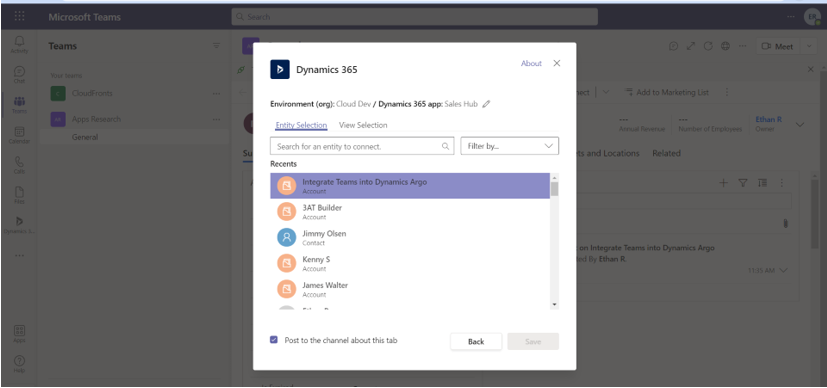827x388 pixels.
Task: Click the expand tab icon
Action: [x=690, y=46]
